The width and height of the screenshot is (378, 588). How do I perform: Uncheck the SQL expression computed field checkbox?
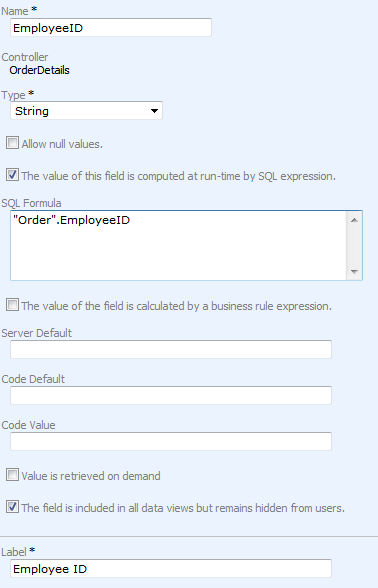pos(12,175)
